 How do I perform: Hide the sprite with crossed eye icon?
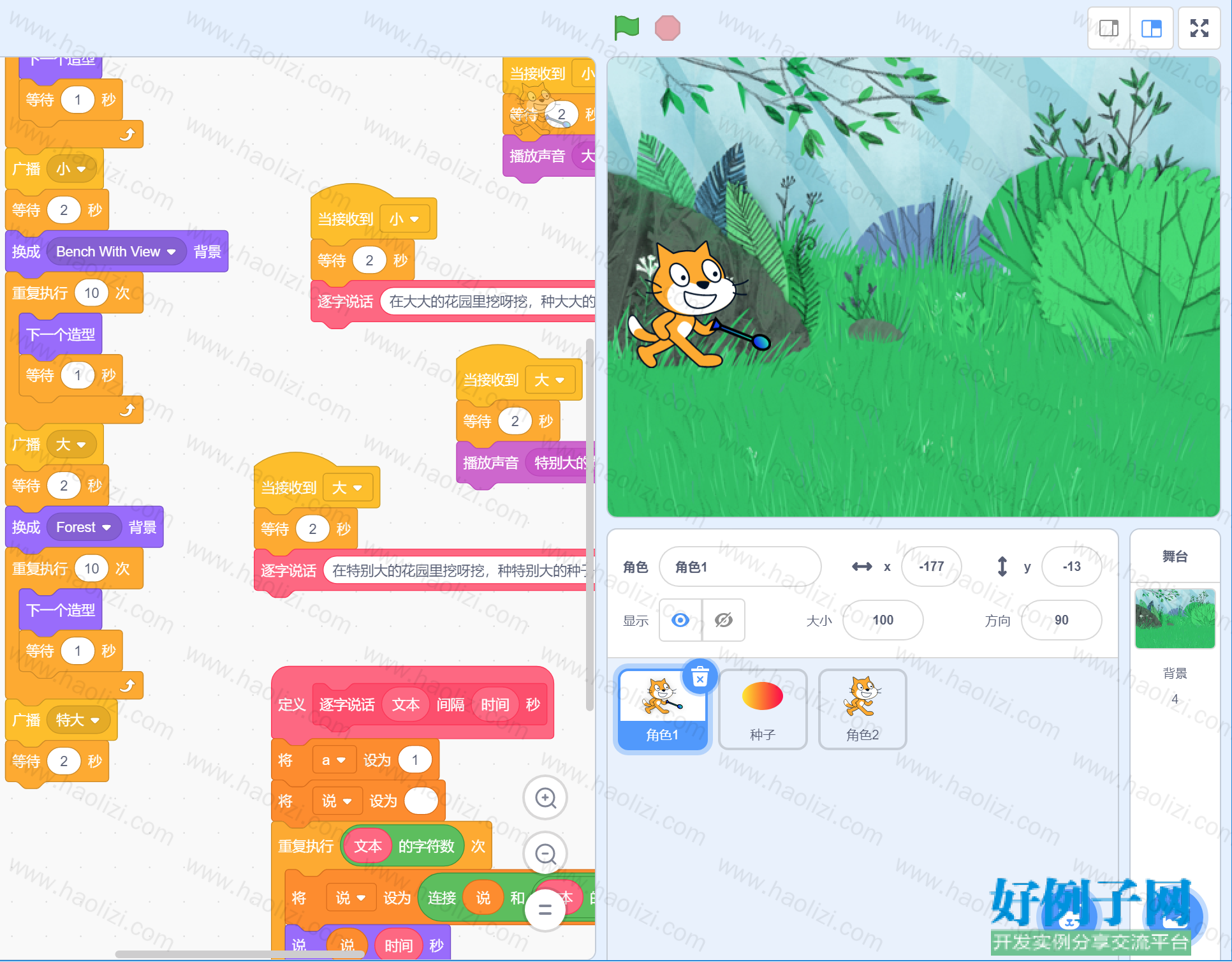pos(724,620)
